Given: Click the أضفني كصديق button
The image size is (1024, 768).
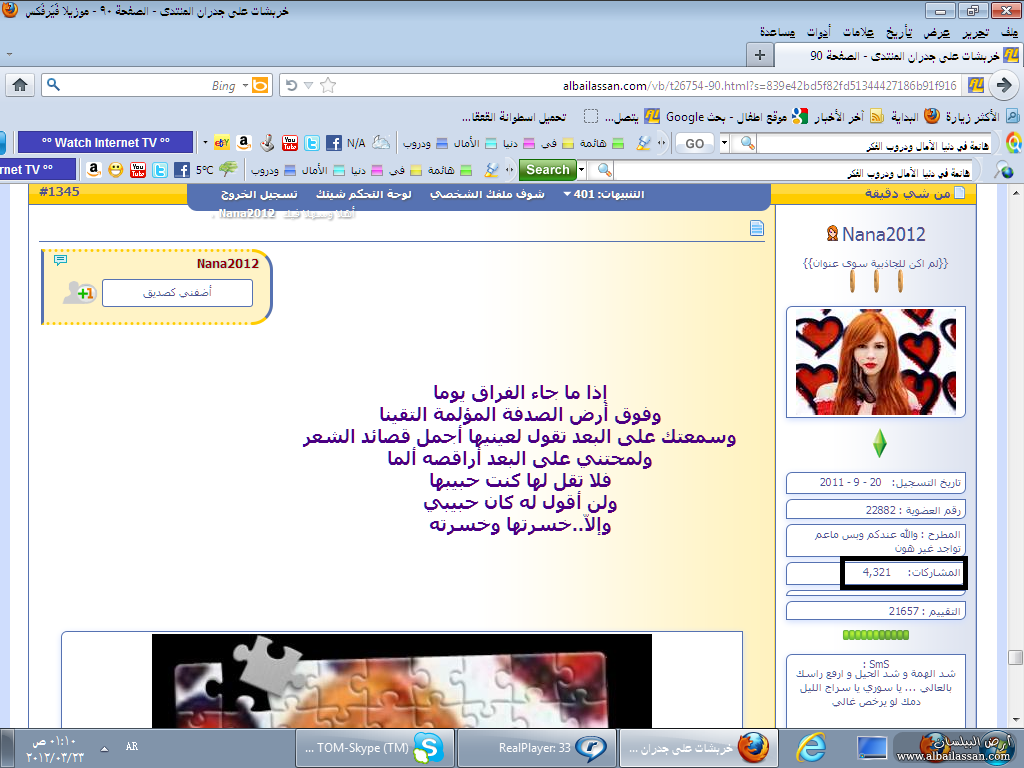Looking at the screenshot, I should [x=178, y=293].
